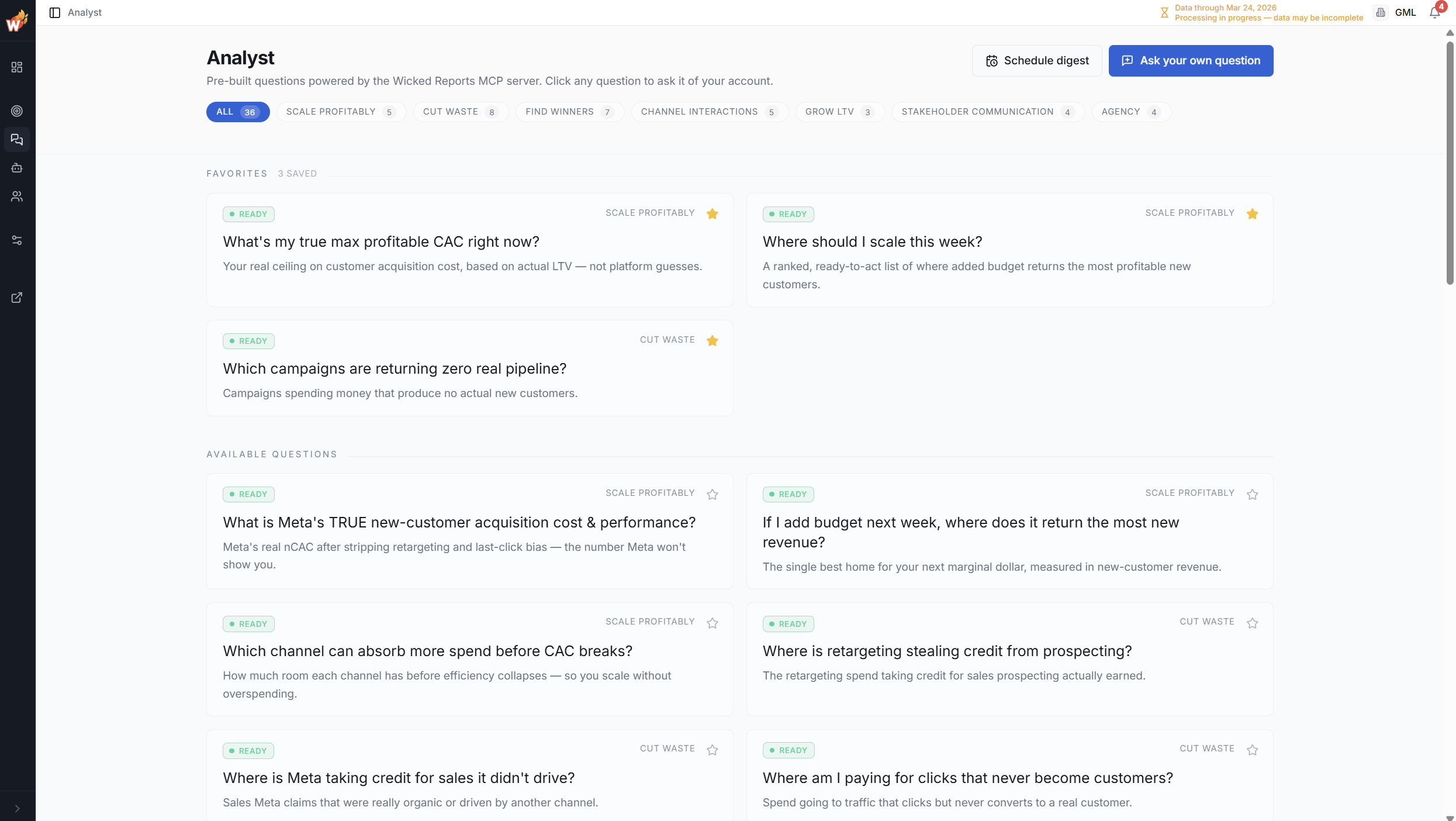Viewport: 1456px width, 821px height.
Task: Click the Wicked Reports flame logo
Action: [x=17, y=20]
